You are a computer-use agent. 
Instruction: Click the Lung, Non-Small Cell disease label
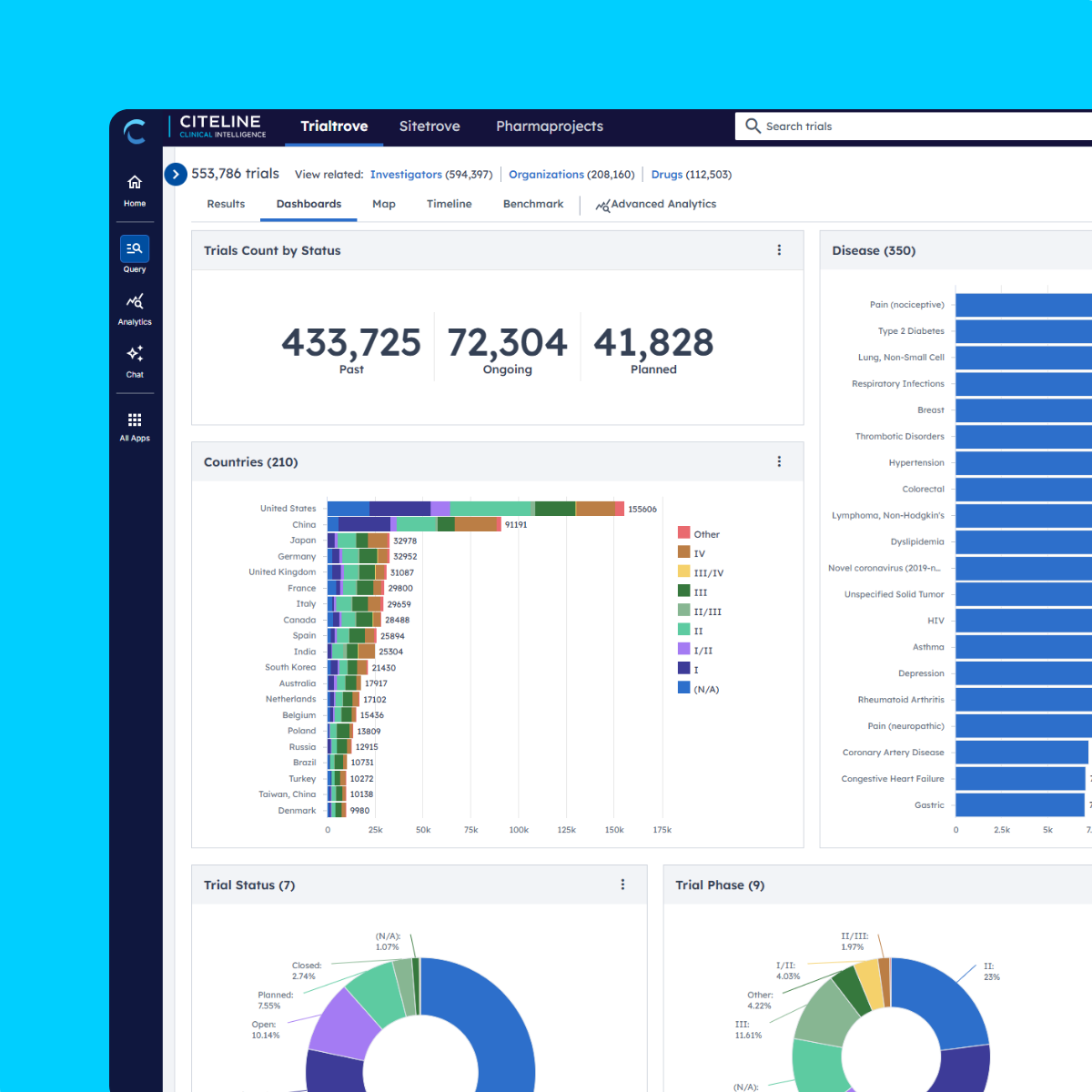coord(901,358)
